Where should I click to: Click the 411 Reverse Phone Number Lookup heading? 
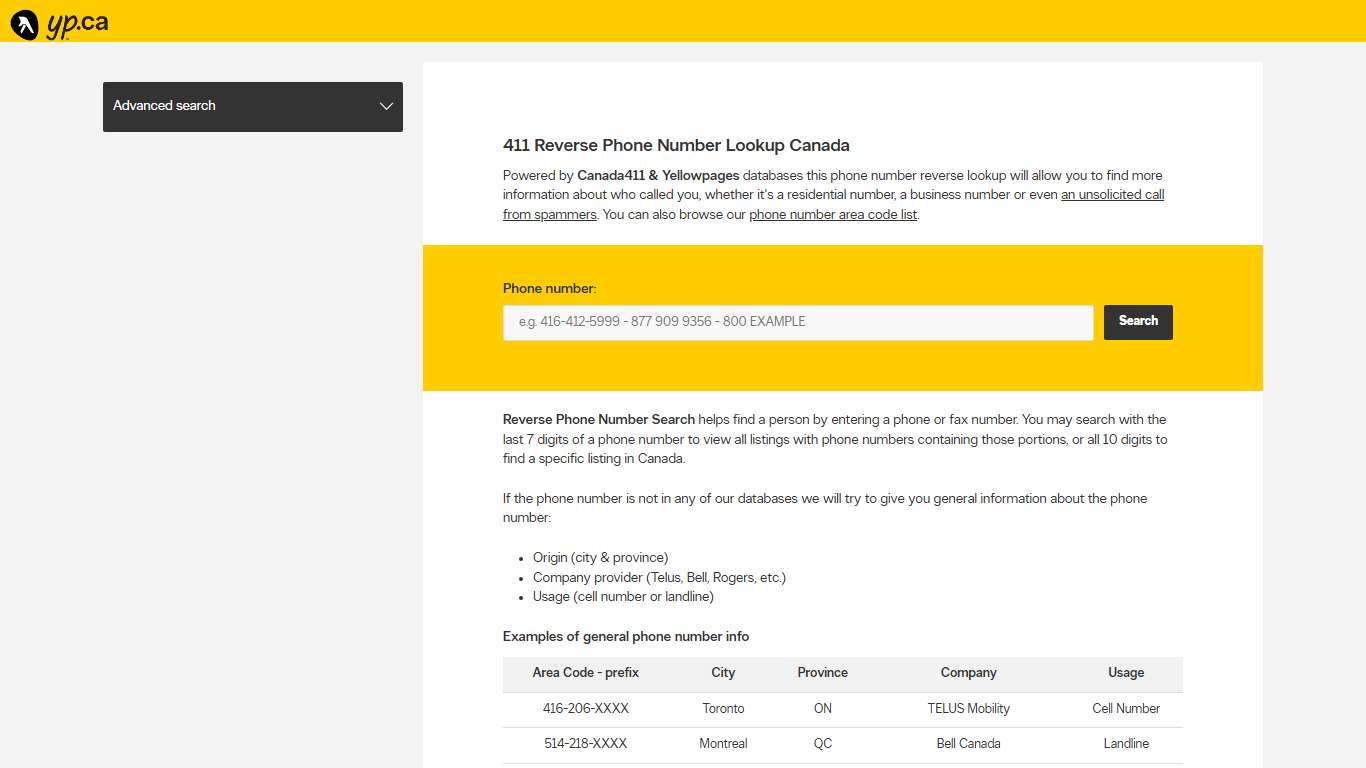(676, 145)
